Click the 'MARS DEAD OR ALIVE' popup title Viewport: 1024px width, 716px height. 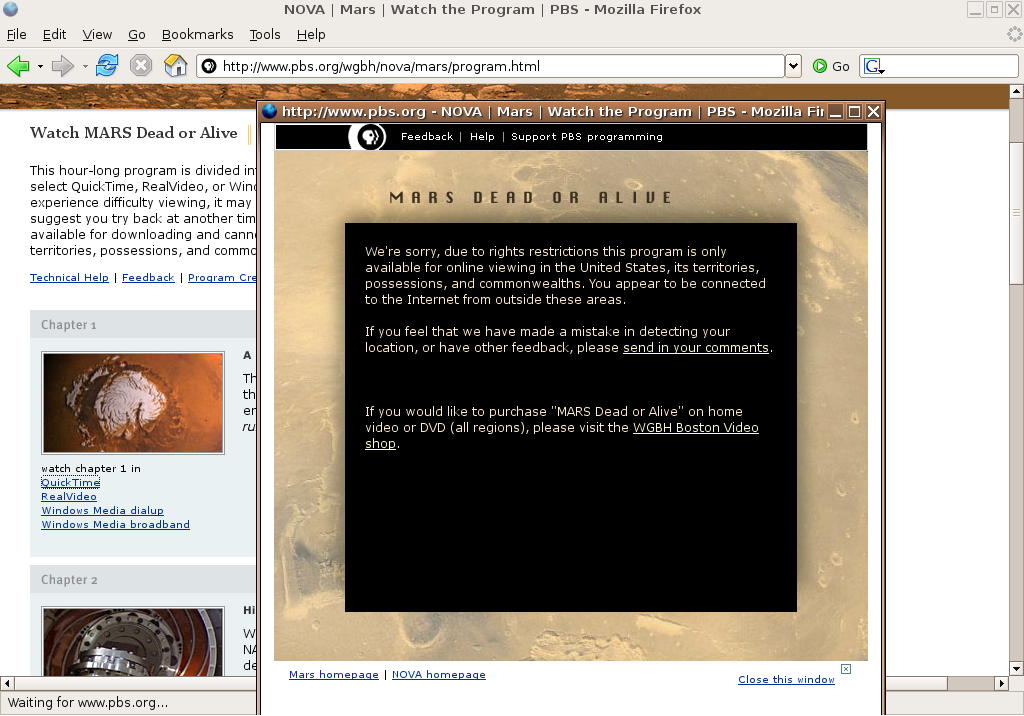pyautogui.click(x=530, y=197)
